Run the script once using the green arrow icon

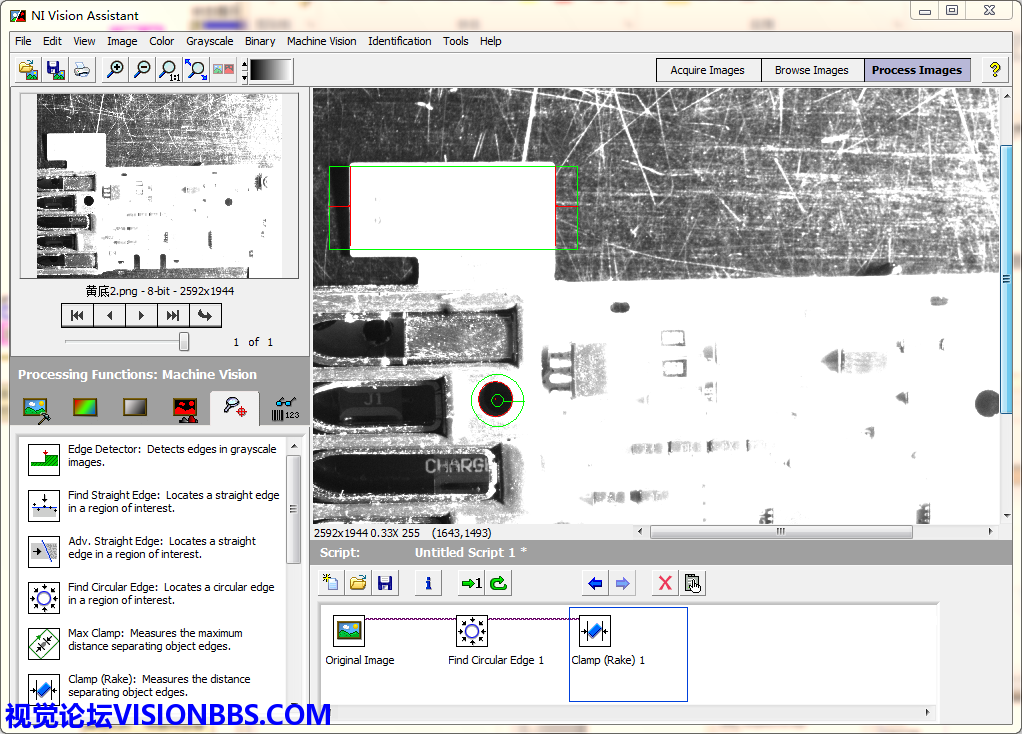point(470,583)
